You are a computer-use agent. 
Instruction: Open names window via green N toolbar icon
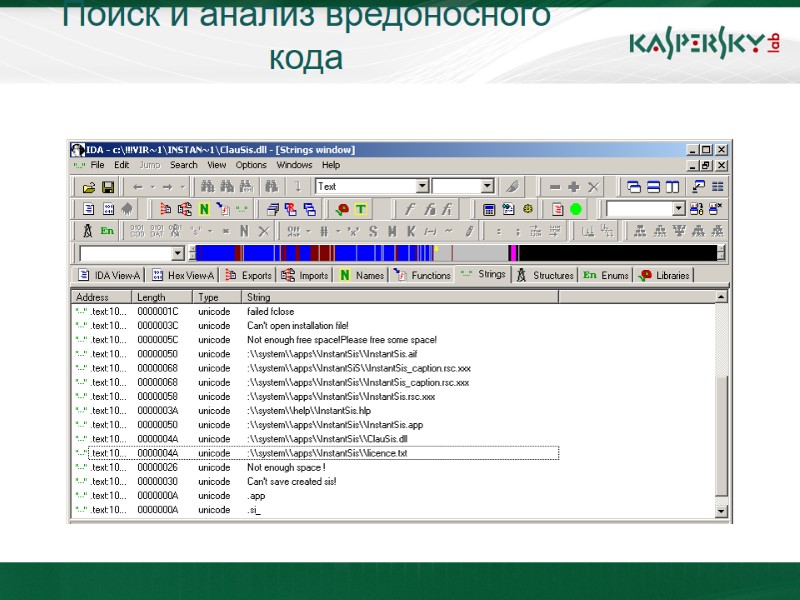point(204,209)
